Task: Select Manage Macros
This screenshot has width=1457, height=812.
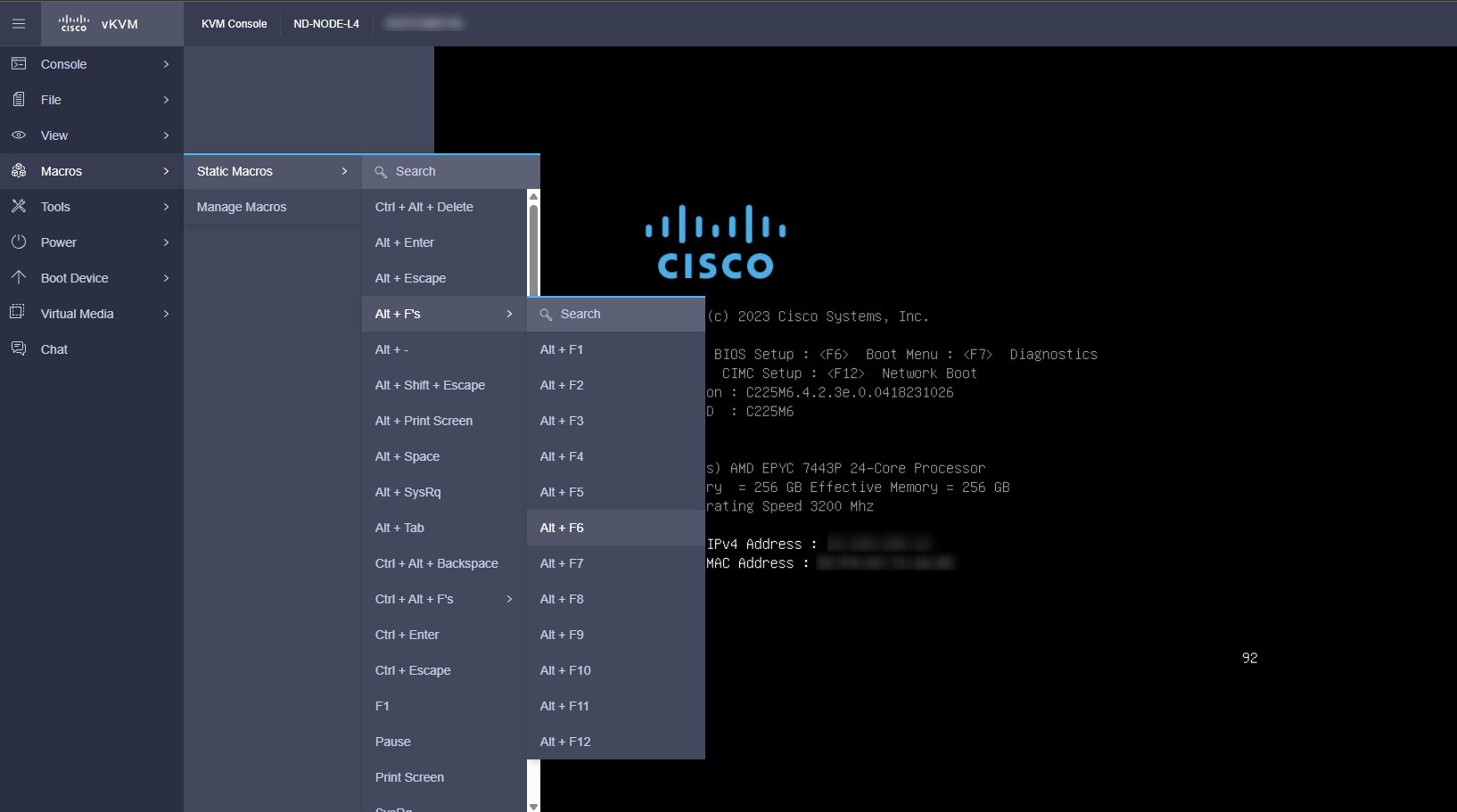Action: pos(273,207)
